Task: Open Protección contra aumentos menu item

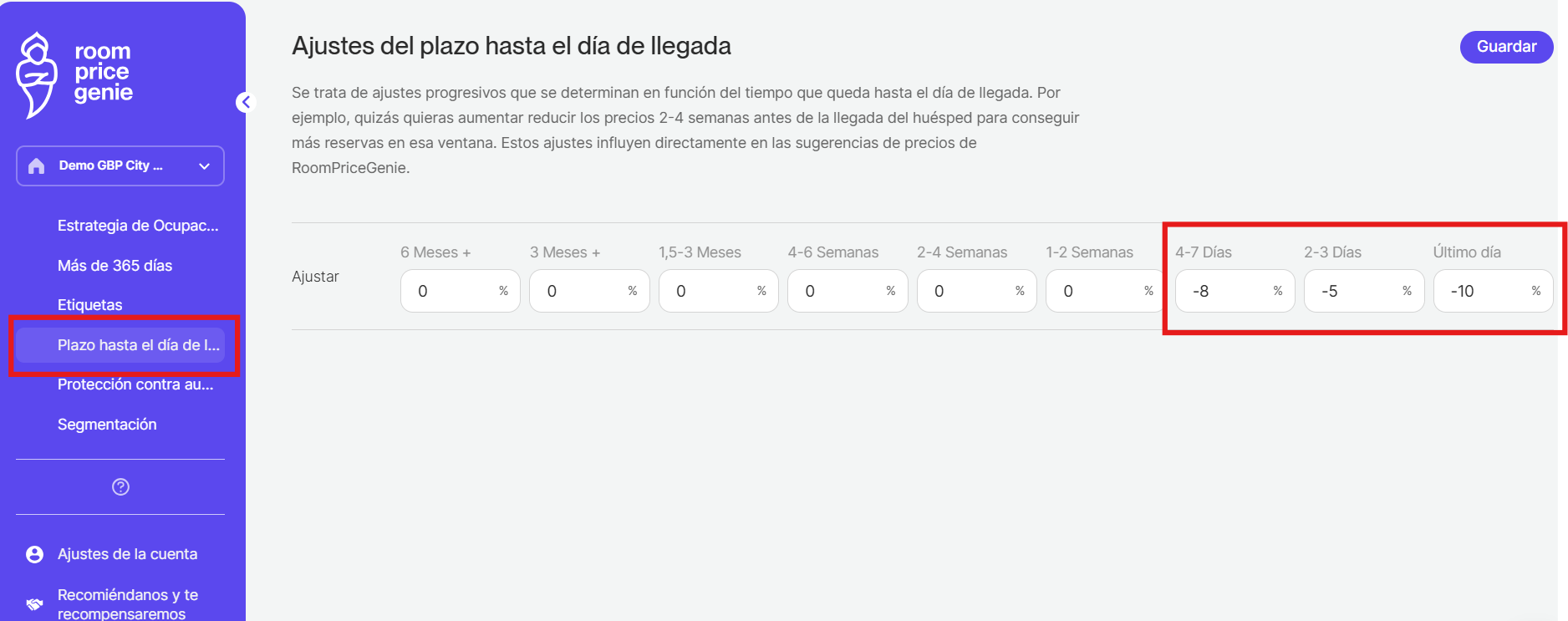Action: tap(135, 384)
